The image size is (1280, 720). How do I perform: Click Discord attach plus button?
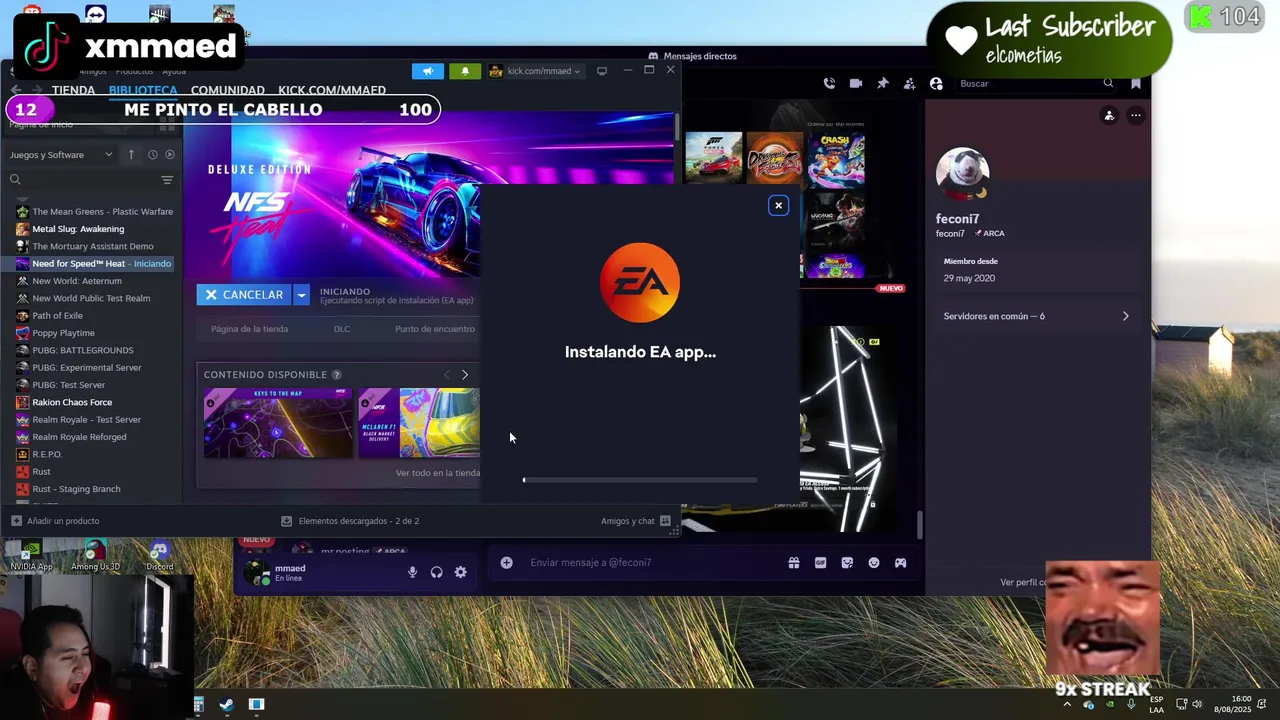[x=507, y=563]
